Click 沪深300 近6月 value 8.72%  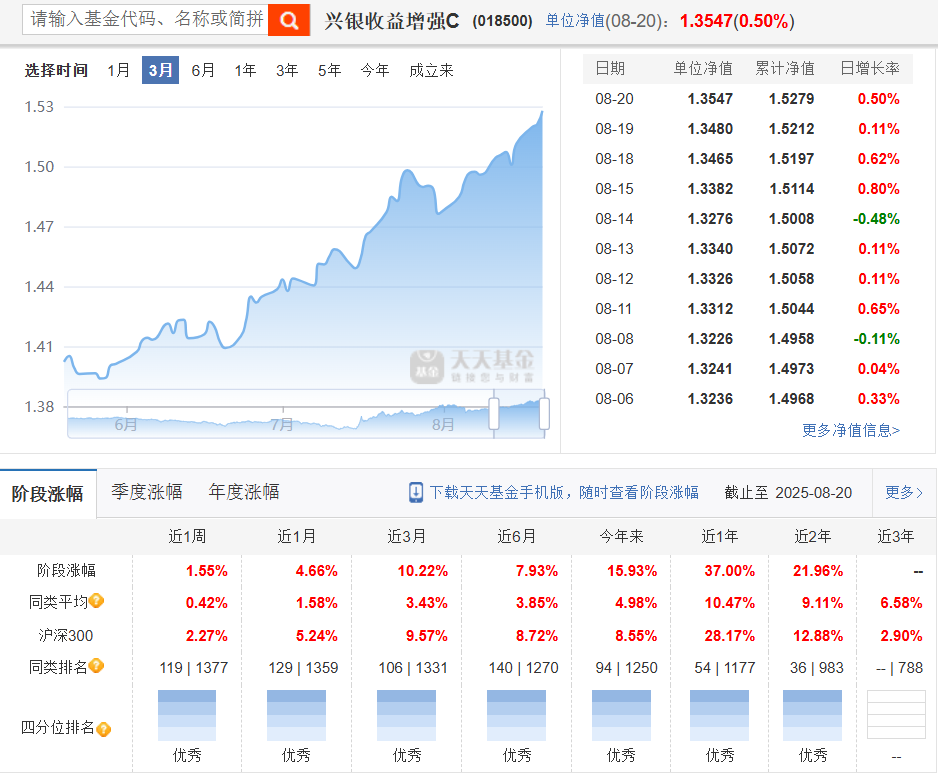pyautogui.click(x=537, y=635)
